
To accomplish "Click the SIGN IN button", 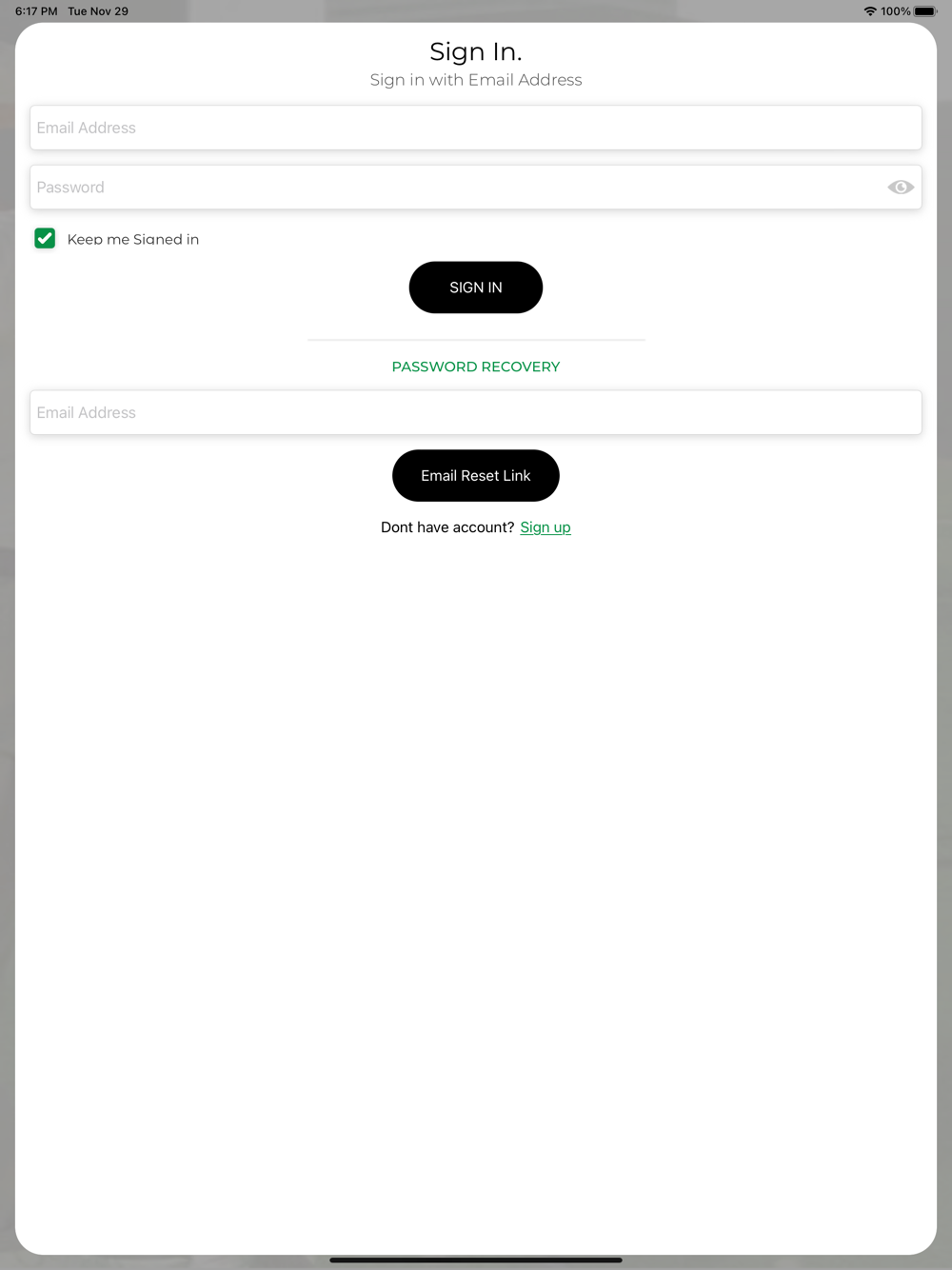I will tap(476, 288).
